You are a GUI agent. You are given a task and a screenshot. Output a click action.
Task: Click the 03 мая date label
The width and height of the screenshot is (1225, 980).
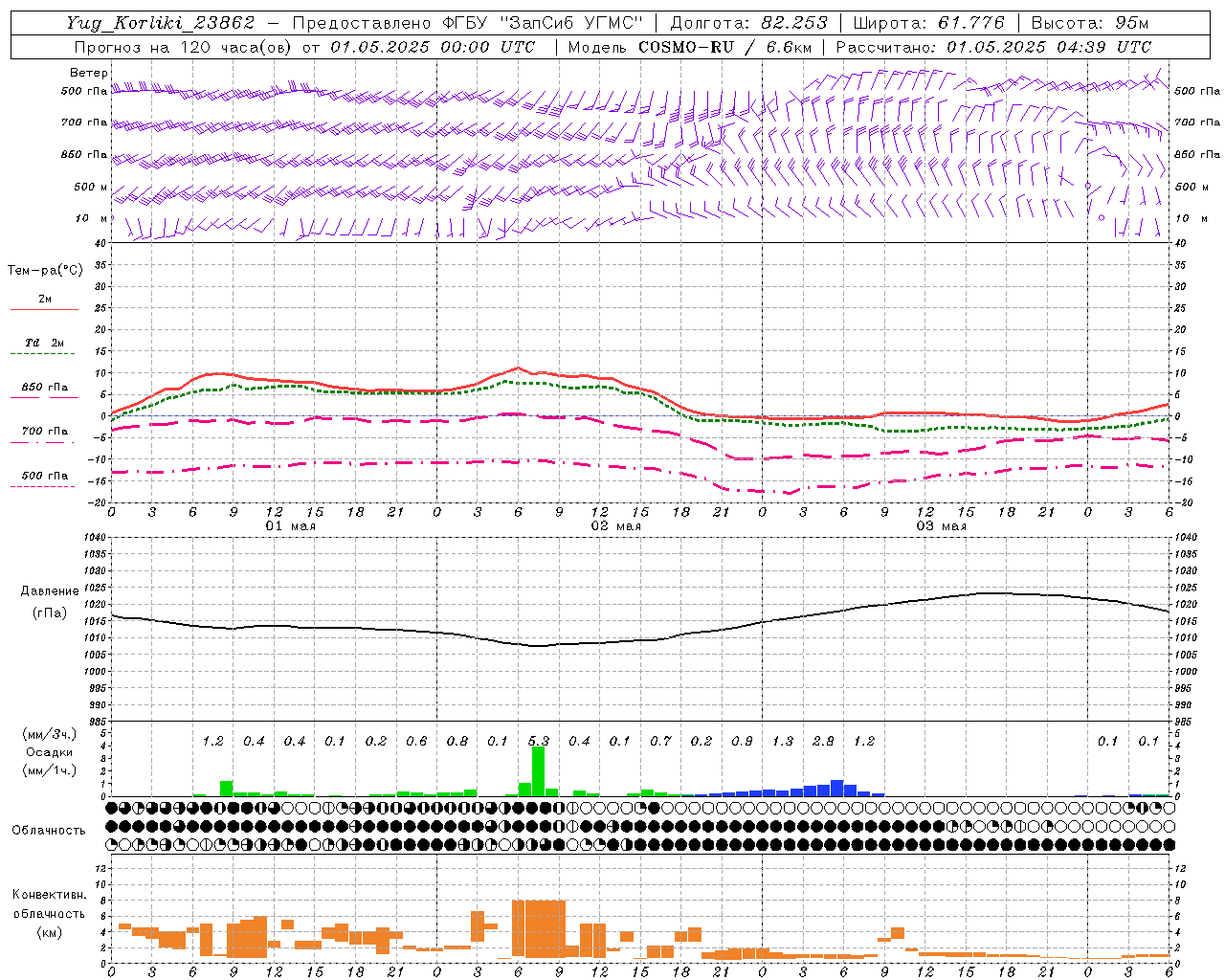click(942, 526)
